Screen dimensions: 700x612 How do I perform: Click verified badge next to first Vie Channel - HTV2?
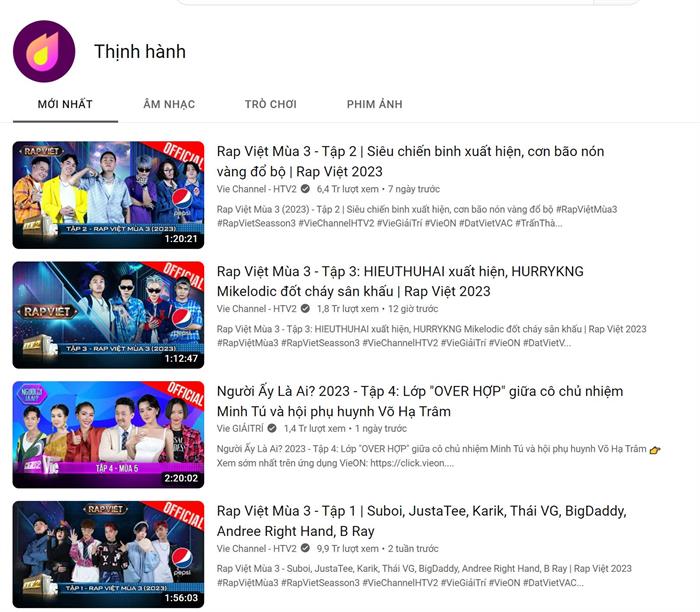coord(305,189)
